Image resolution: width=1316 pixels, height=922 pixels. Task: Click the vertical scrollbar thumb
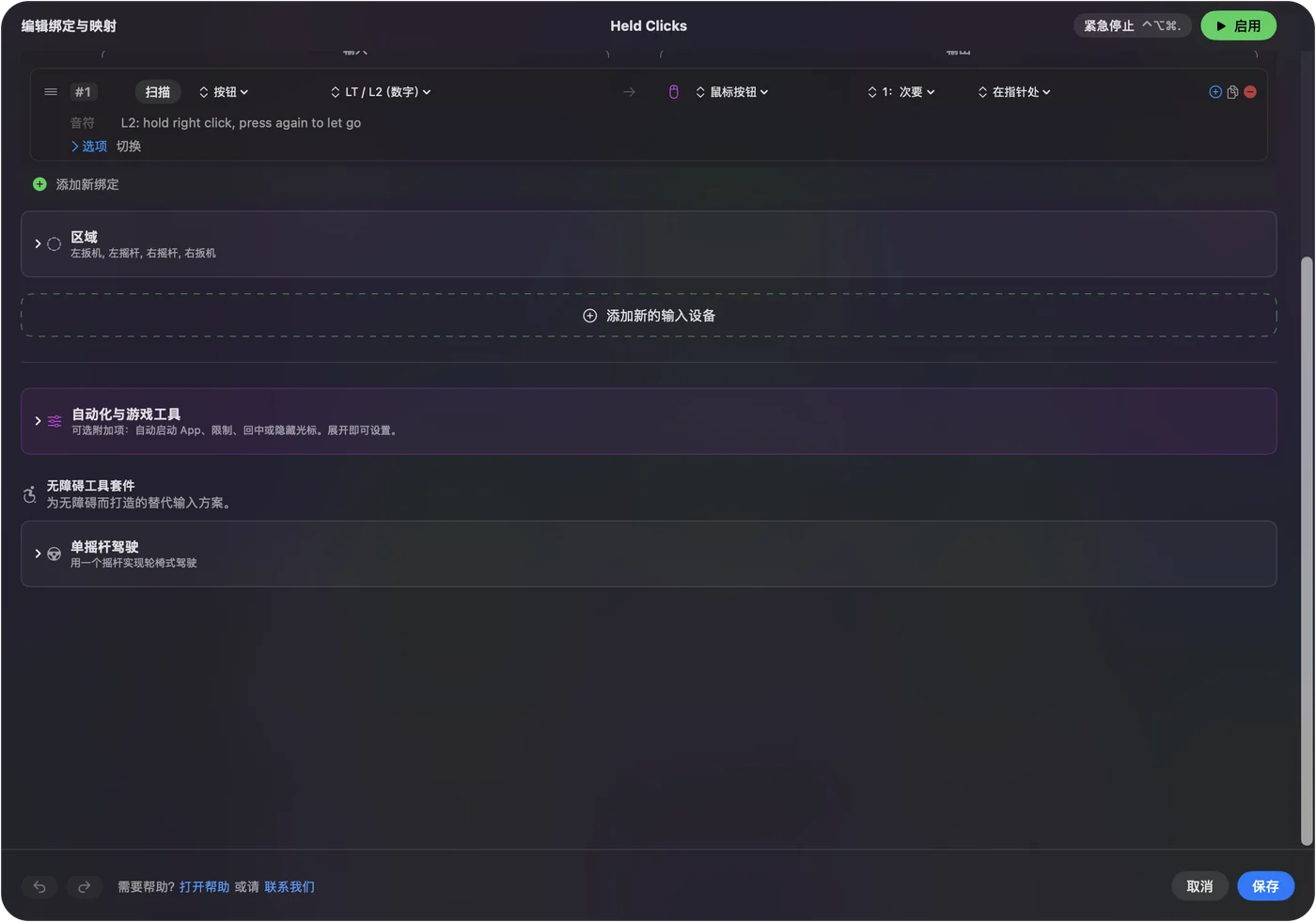pyautogui.click(x=1306, y=551)
